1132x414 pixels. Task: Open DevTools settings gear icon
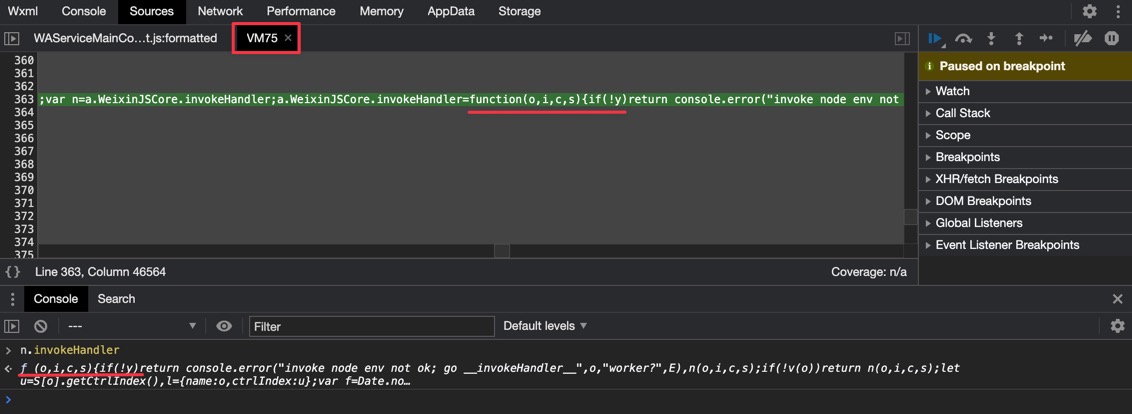1090,11
